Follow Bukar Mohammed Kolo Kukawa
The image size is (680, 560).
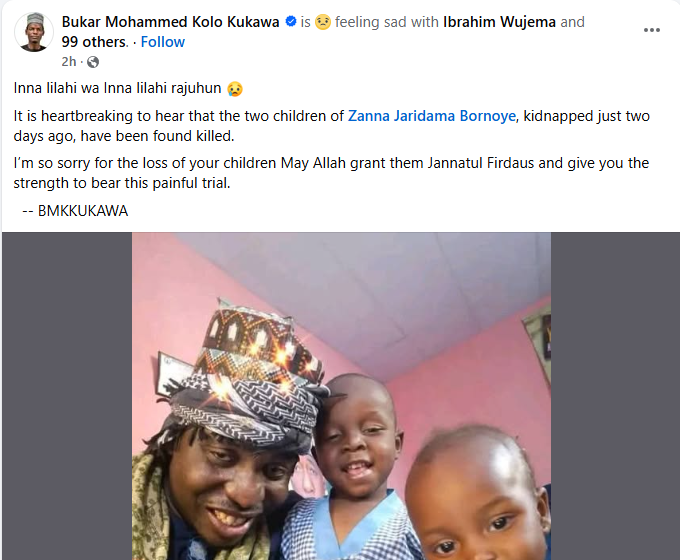tap(163, 42)
